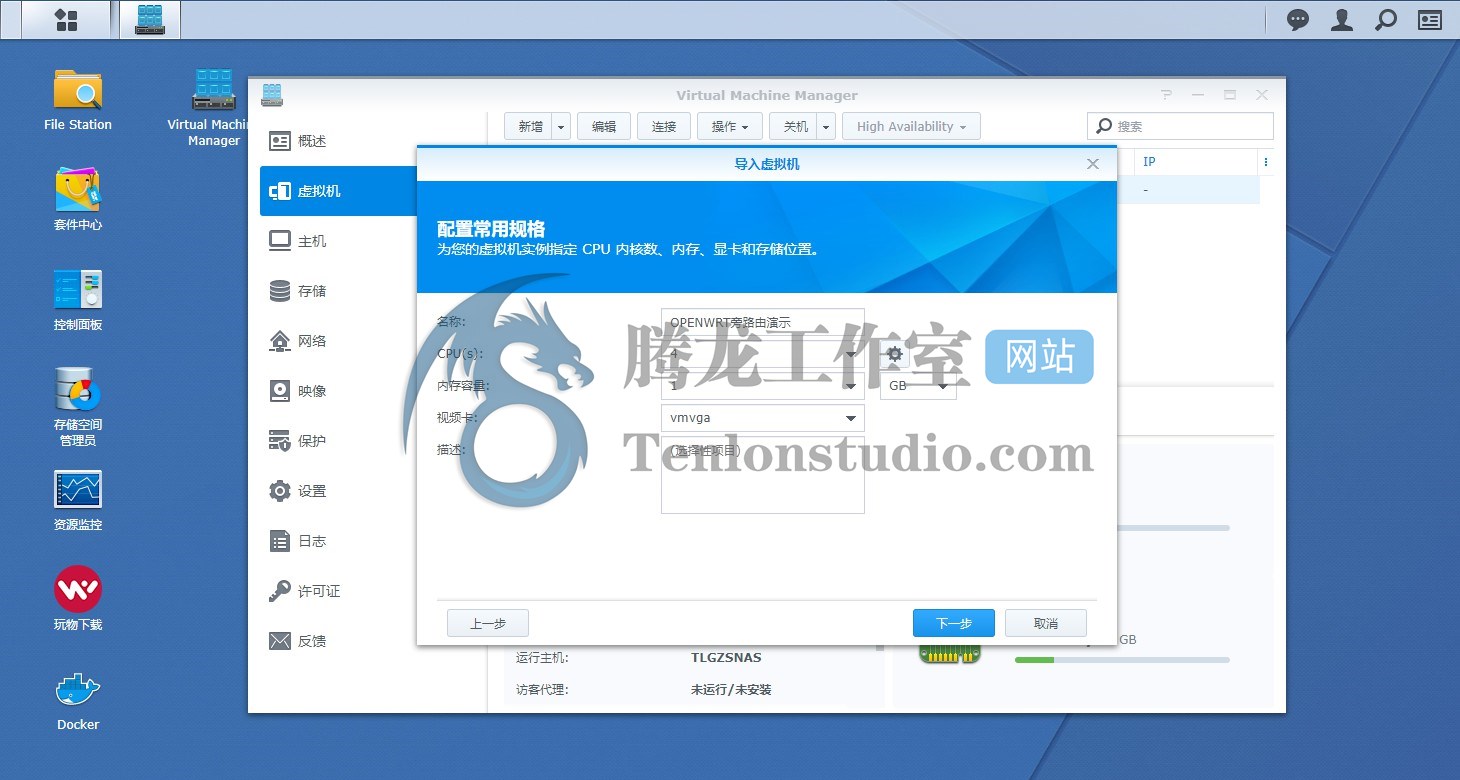Open the user account options icon
The height and width of the screenshot is (780, 1460).
pos(1342,20)
